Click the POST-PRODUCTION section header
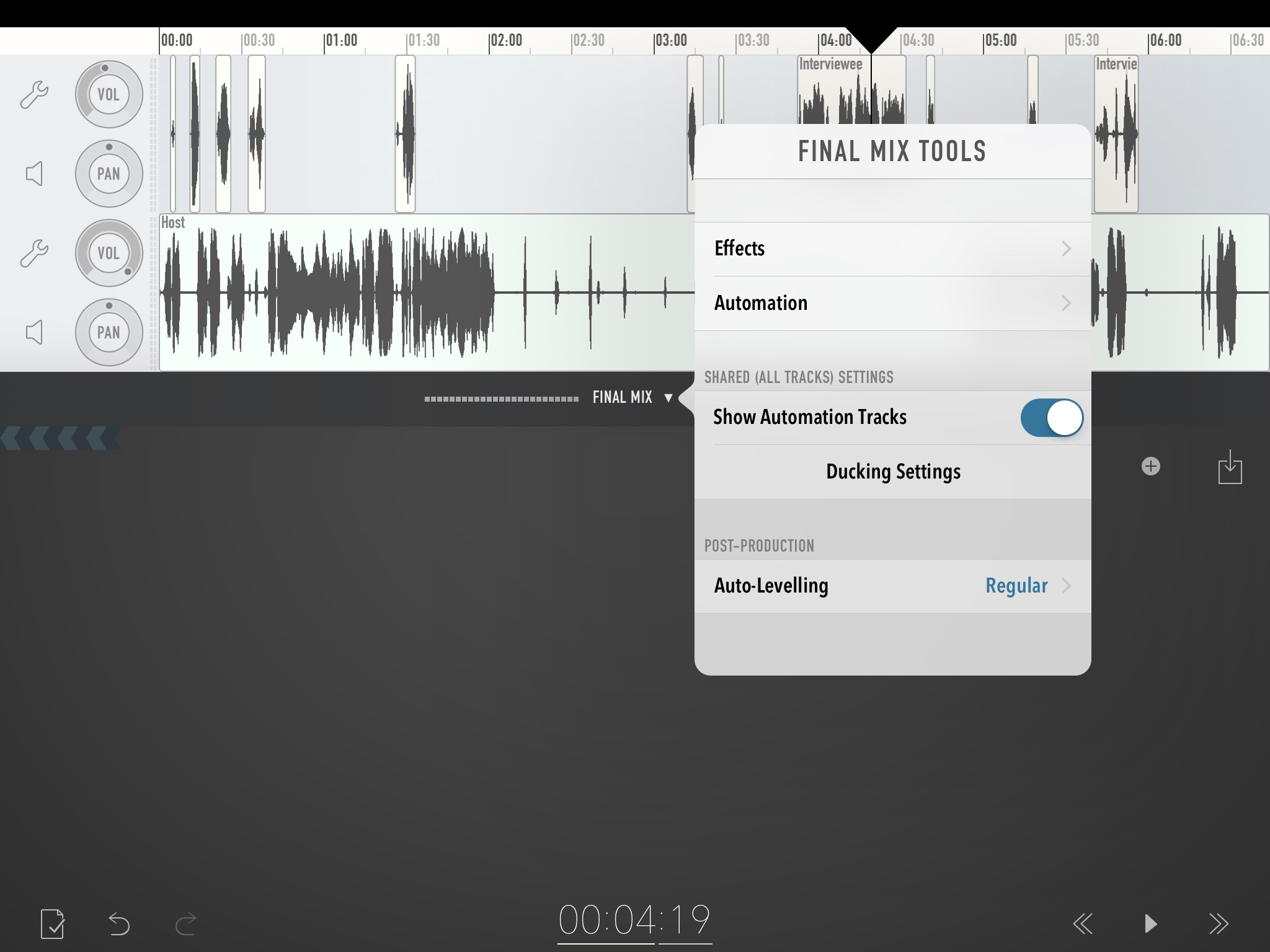Viewport: 1270px width, 952px height. (x=759, y=546)
